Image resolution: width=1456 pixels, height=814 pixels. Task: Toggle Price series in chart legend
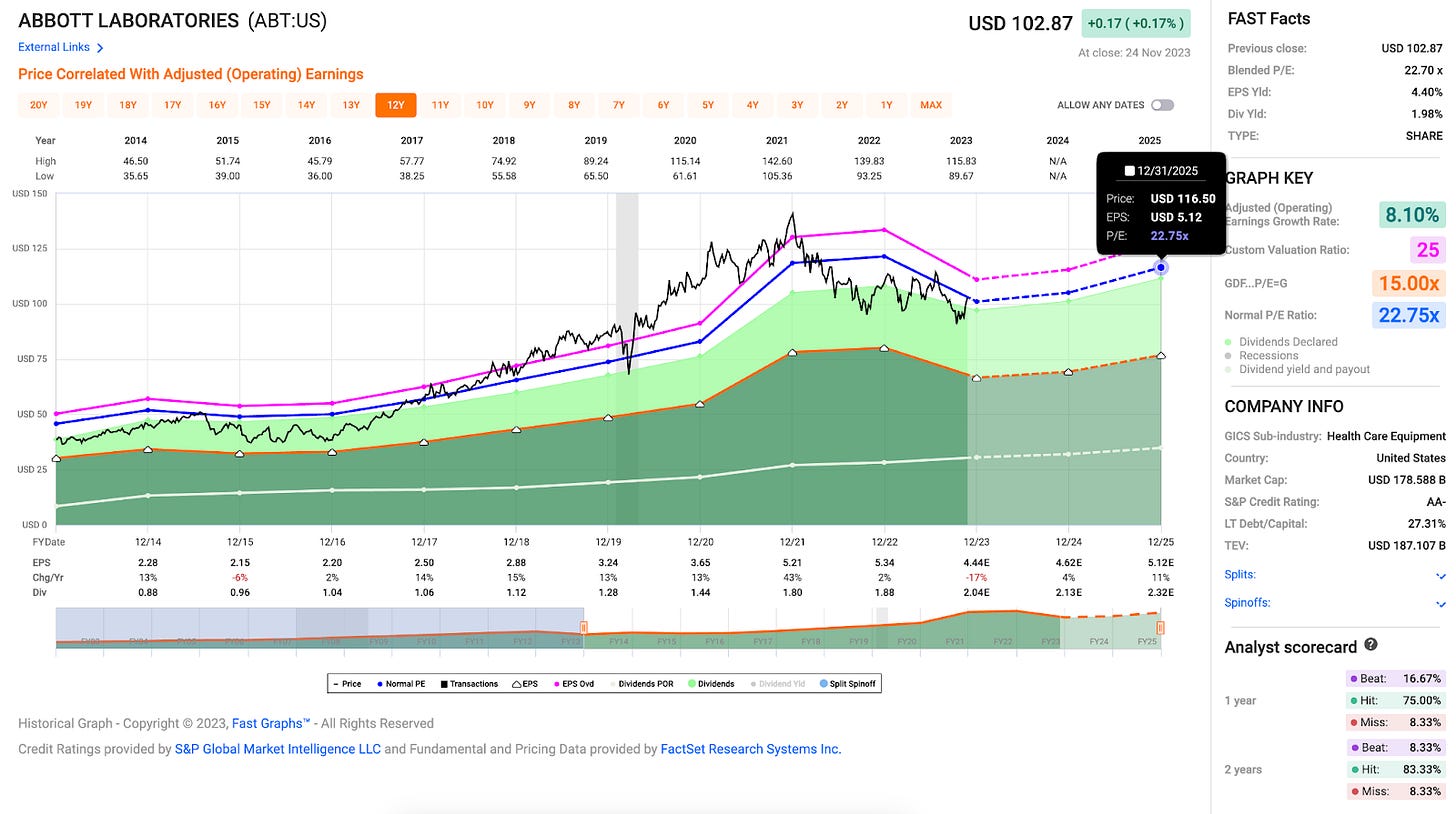(347, 684)
